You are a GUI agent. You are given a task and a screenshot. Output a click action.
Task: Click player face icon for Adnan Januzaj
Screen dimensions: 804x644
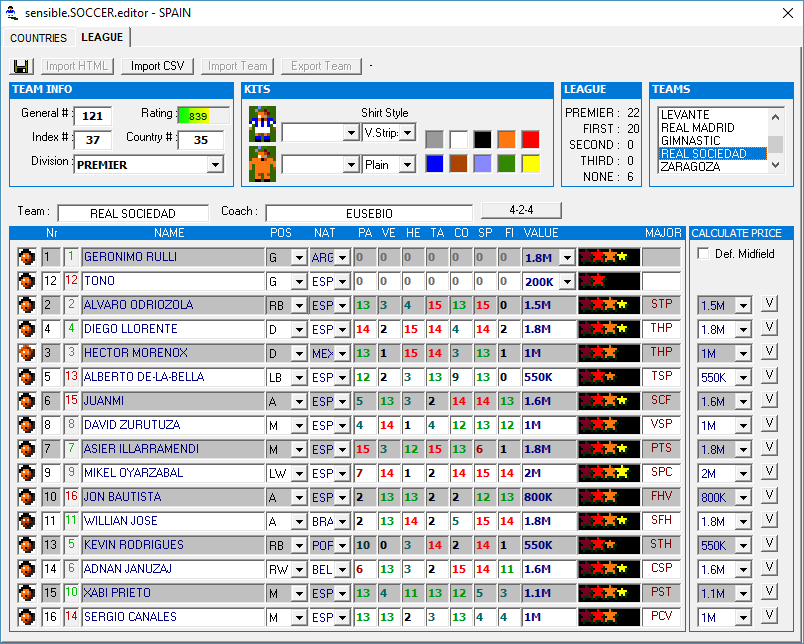click(x=27, y=569)
